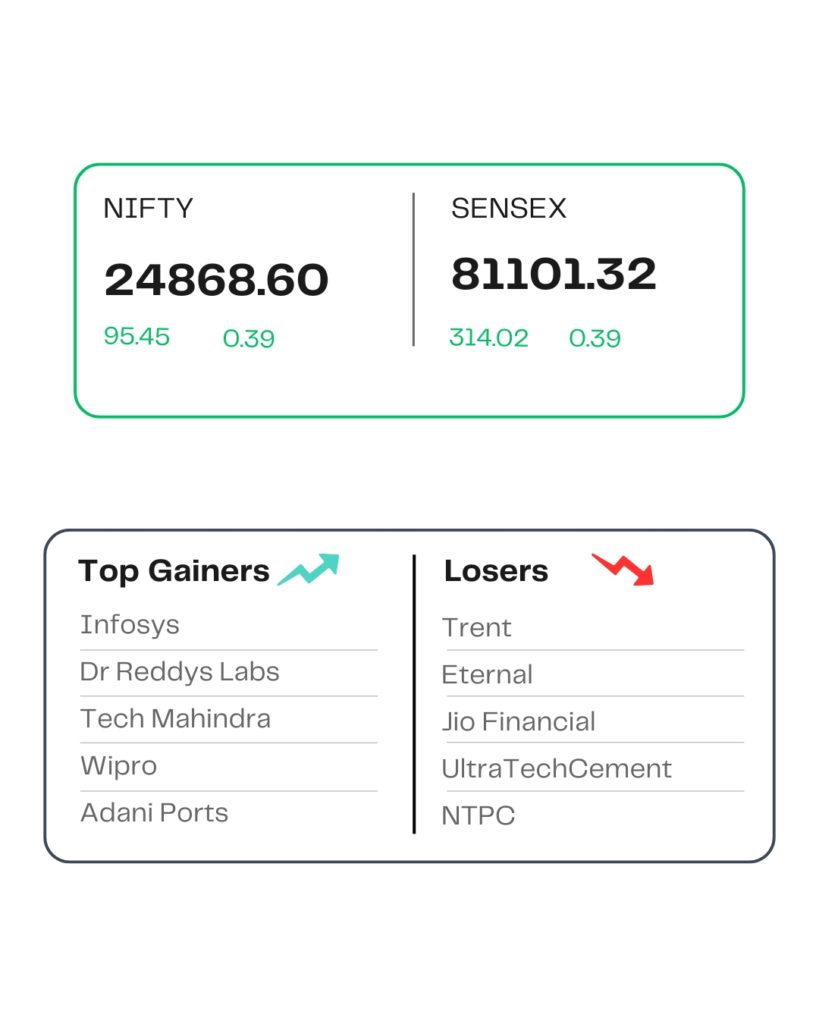The height and width of the screenshot is (1024, 819).
Task: Click the green upward trend arrow icon
Action: click(309, 569)
